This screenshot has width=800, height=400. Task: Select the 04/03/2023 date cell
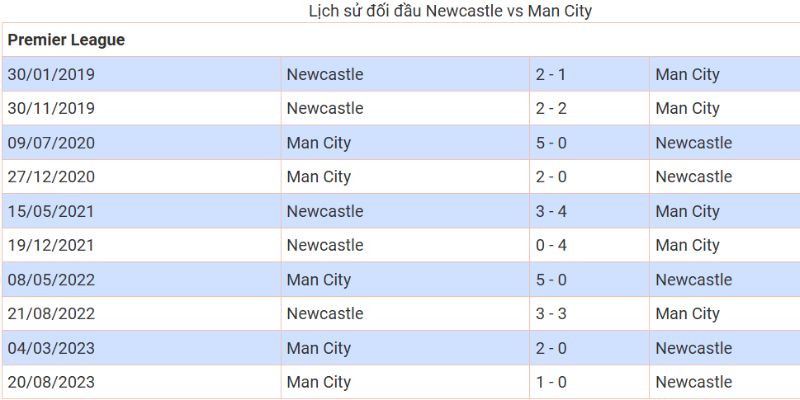(51, 348)
